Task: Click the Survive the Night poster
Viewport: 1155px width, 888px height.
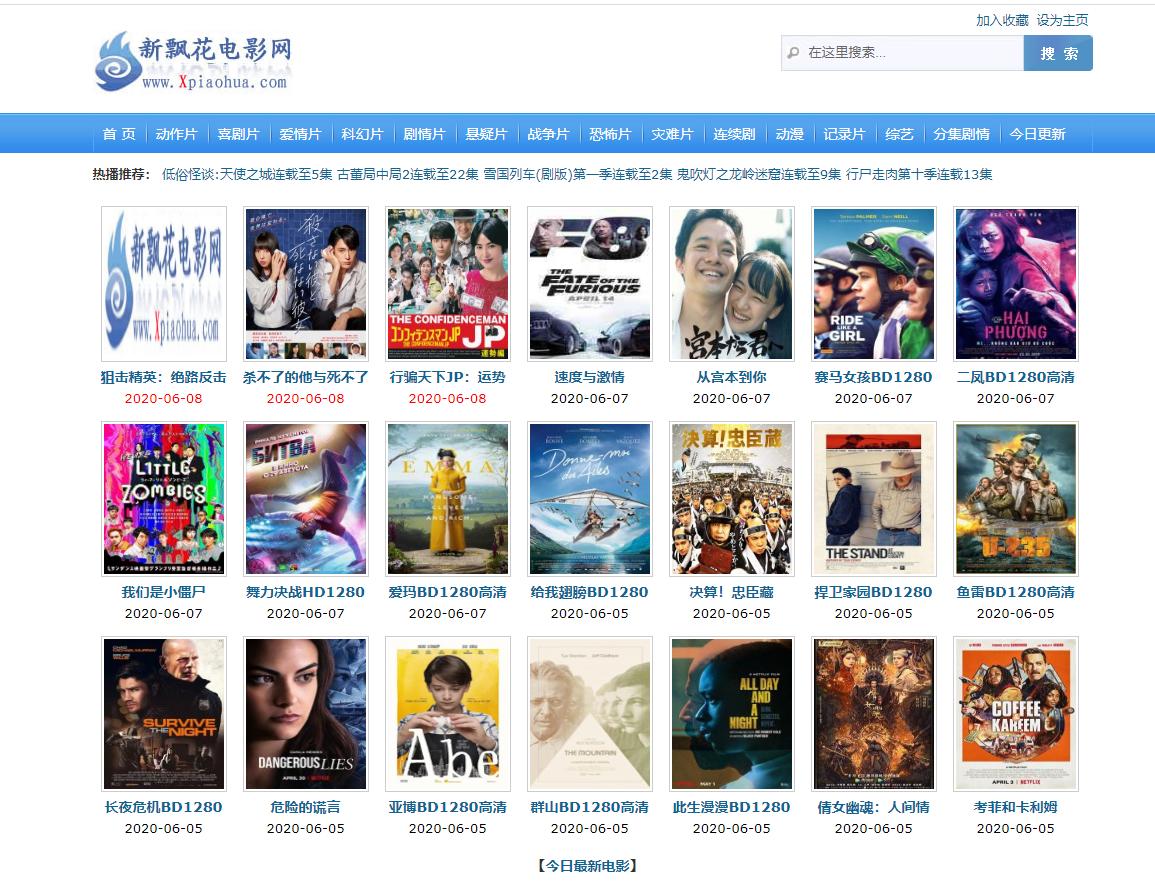Action: pos(164,713)
